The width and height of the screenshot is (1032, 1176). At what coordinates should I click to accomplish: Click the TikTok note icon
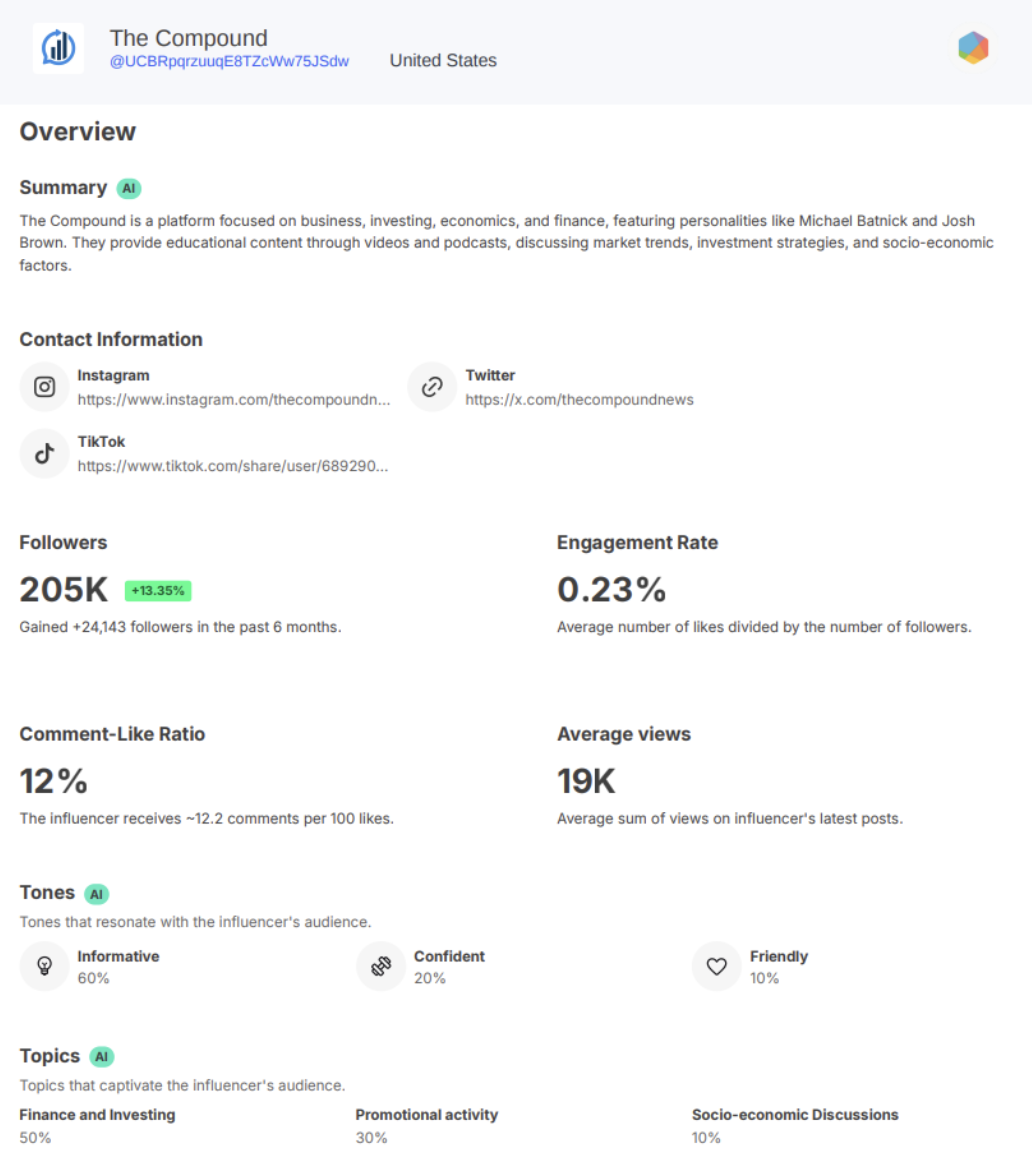click(x=44, y=453)
